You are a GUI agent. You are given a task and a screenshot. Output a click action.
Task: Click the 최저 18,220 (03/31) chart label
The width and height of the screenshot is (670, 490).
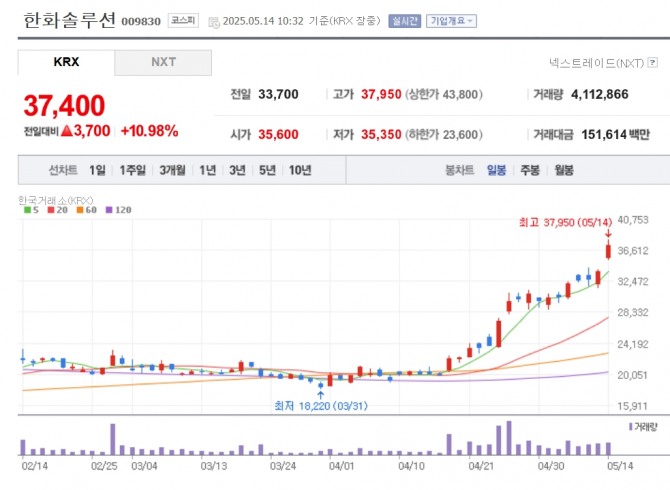tap(321, 405)
